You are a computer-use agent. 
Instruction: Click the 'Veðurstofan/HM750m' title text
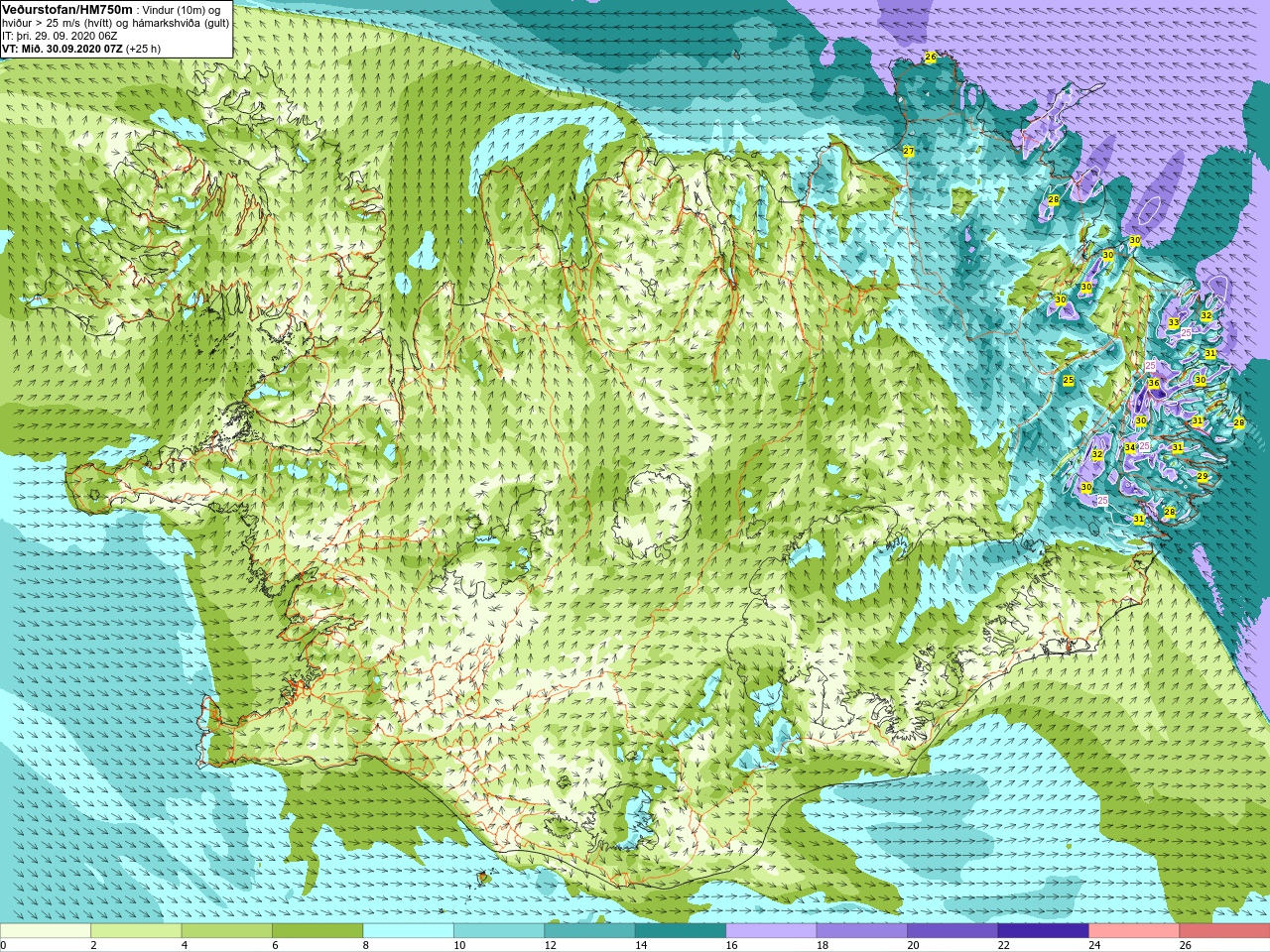tap(67, 9)
